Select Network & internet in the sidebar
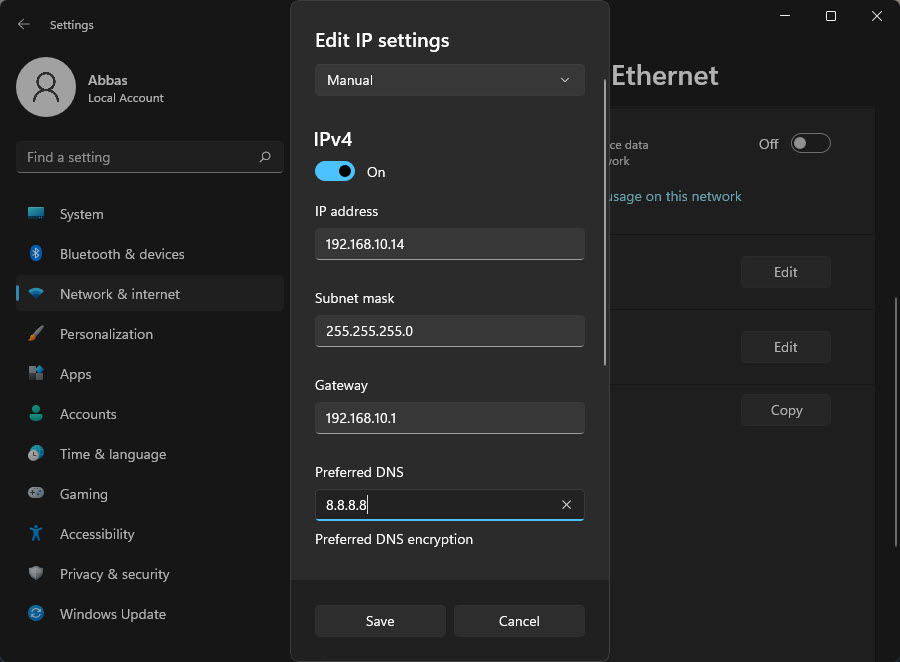The image size is (900, 662). click(38, 293)
